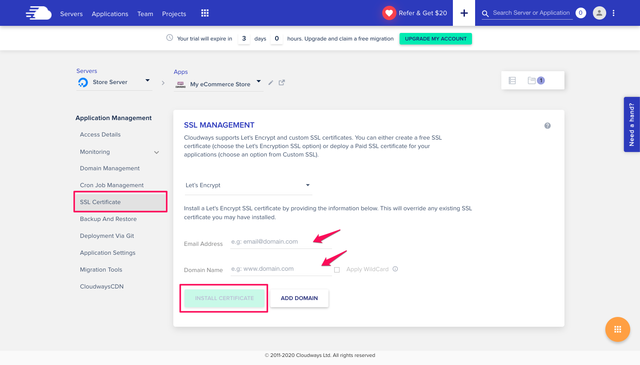The width and height of the screenshot is (640, 365).
Task: Click the Servers breadcrumb link
Action: pyautogui.click(x=87, y=71)
